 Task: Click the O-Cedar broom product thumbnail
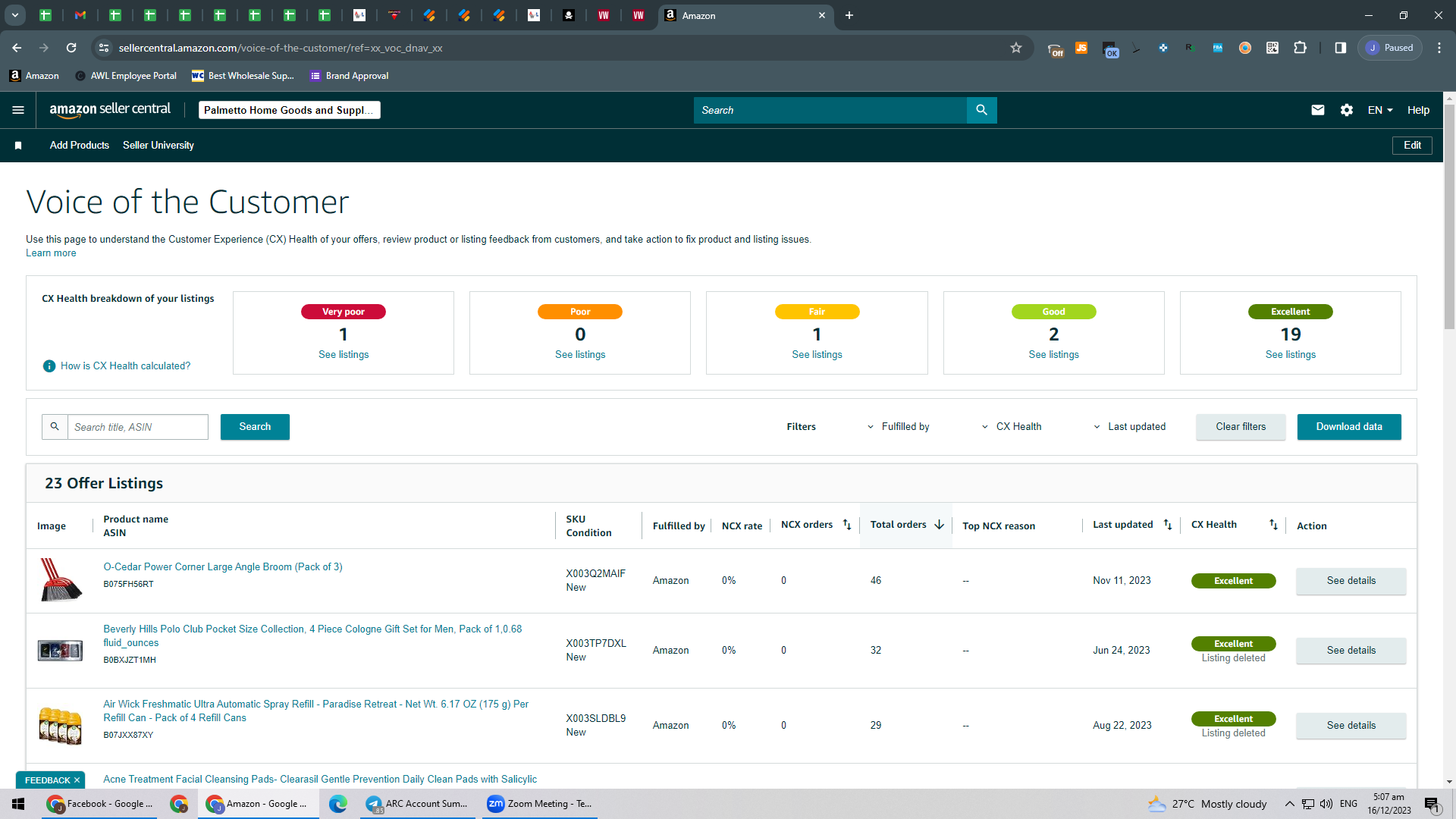point(61,580)
